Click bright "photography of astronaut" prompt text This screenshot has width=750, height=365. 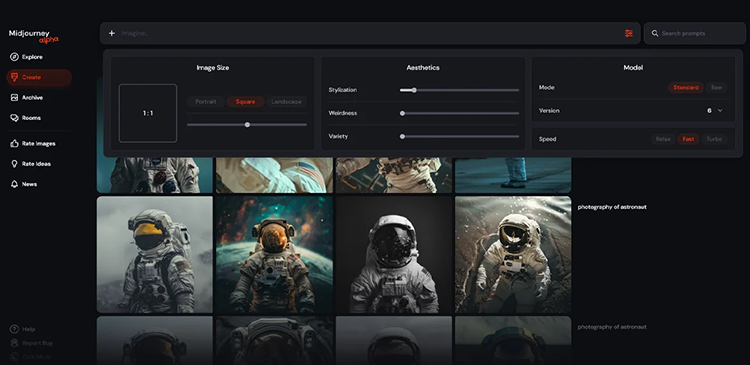pyautogui.click(x=612, y=207)
